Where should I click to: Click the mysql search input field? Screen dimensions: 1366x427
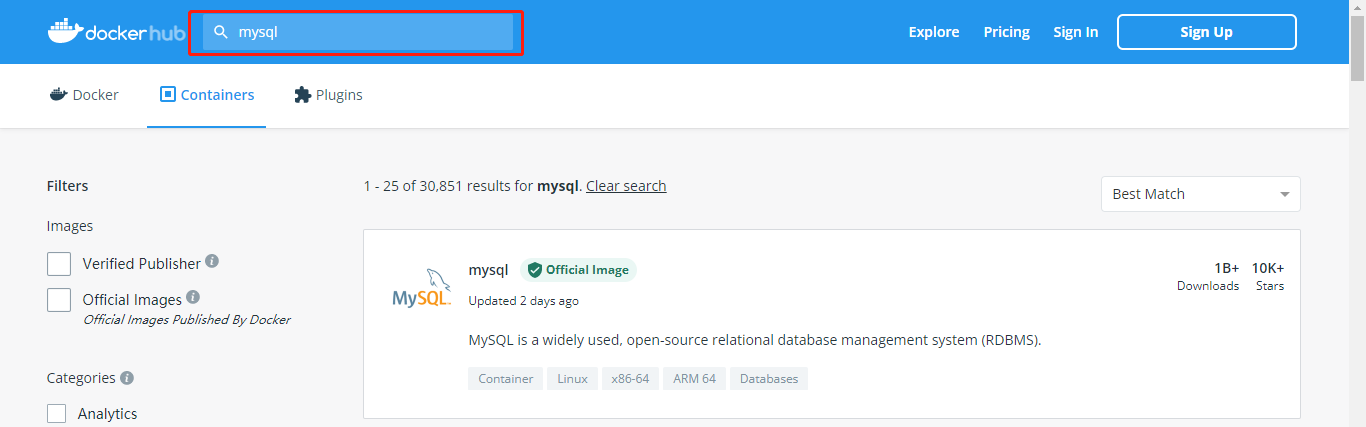pyautogui.click(x=358, y=32)
